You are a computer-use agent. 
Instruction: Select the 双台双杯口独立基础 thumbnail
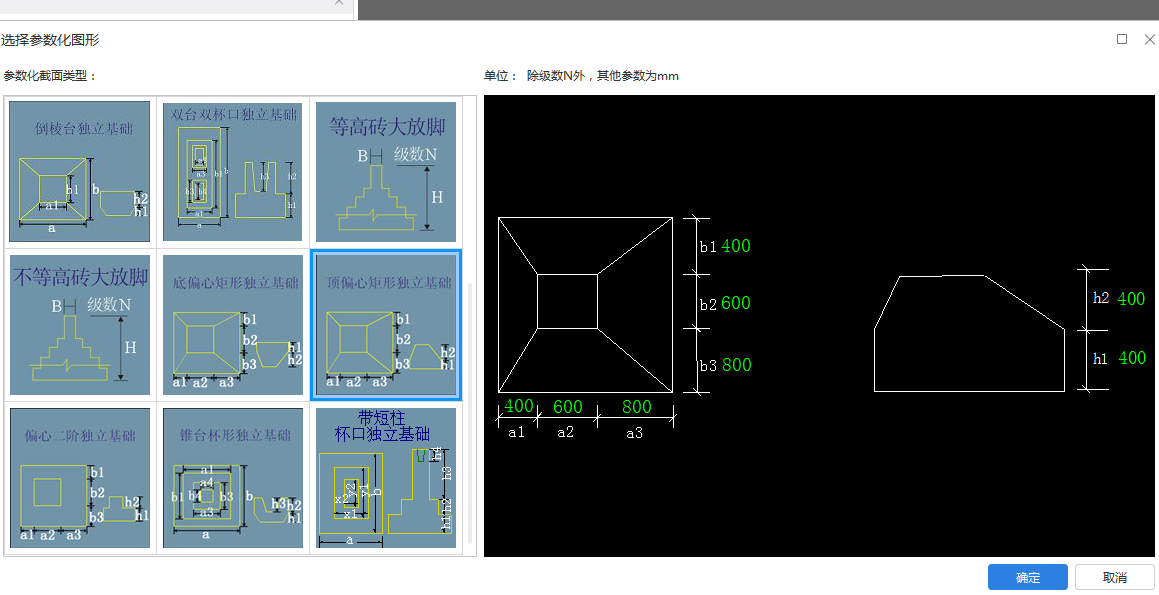click(x=233, y=172)
